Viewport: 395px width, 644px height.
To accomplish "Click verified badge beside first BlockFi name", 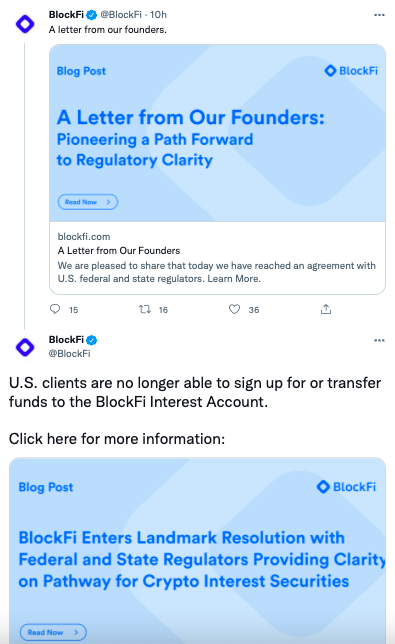I will point(92,15).
